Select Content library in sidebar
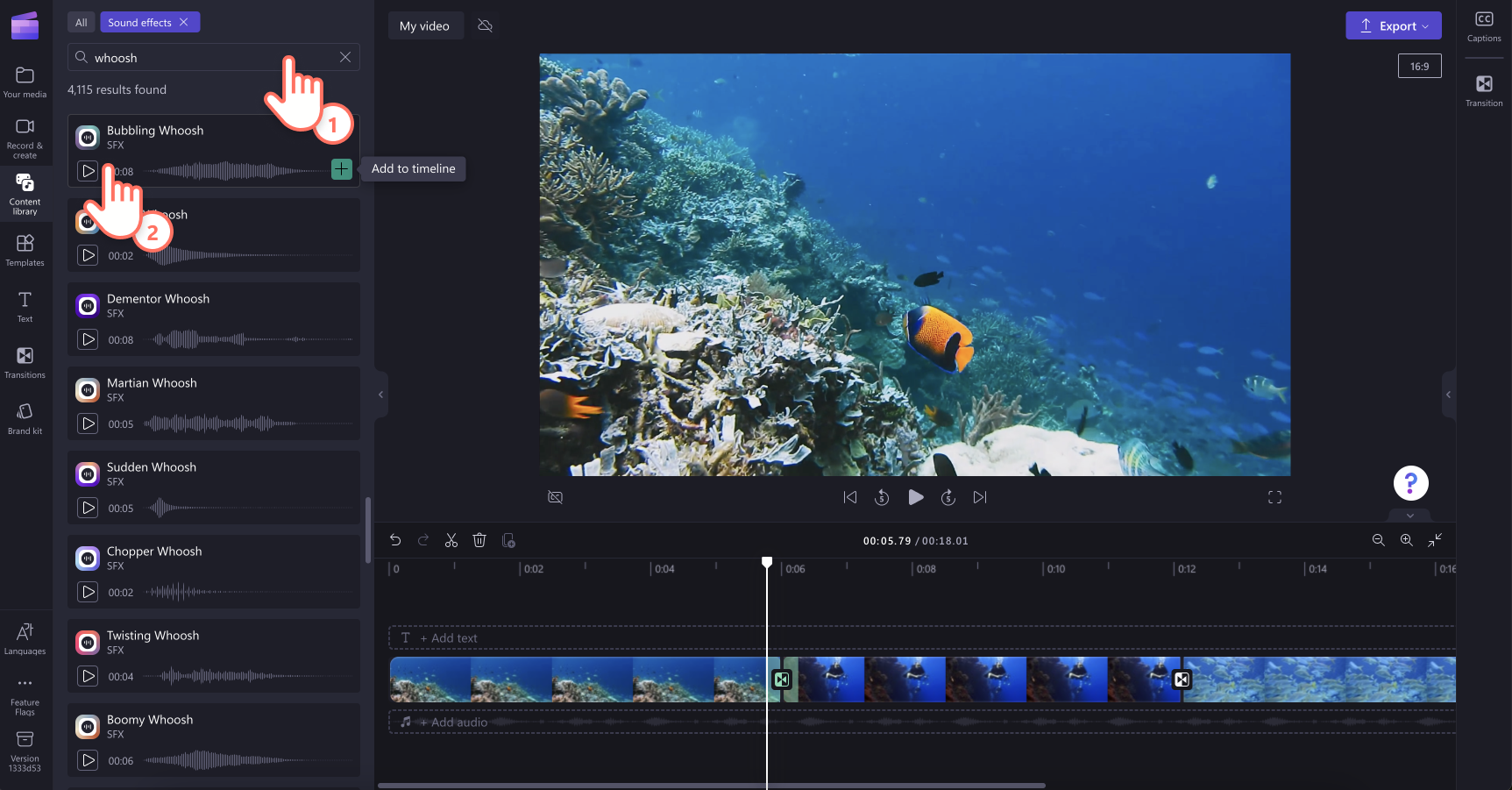The height and width of the screenshot is (790, 1512). (25, 194)
